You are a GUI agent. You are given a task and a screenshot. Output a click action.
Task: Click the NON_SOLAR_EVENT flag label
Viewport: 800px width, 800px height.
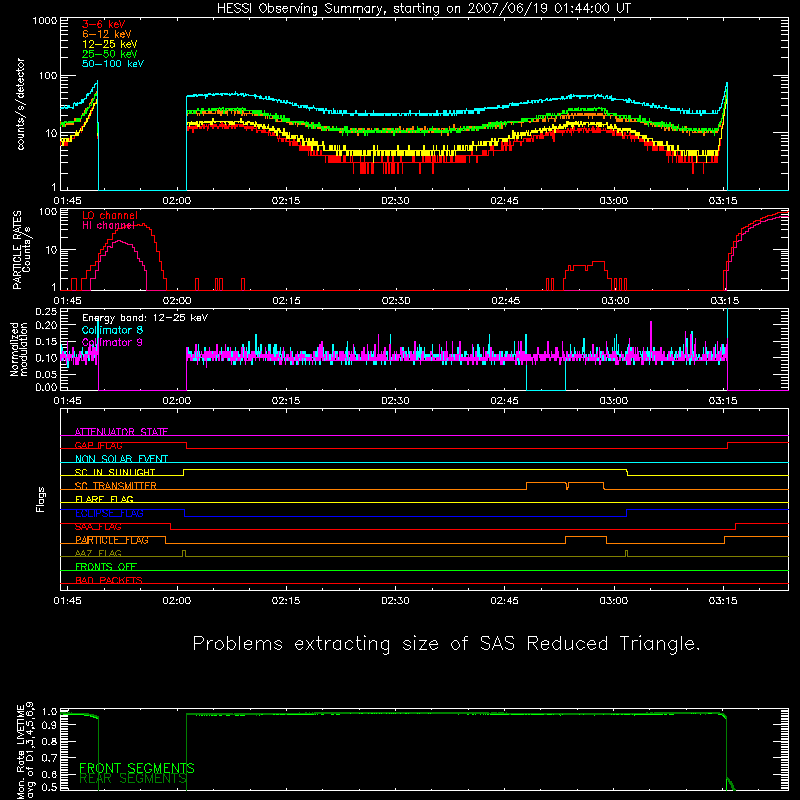[121, 459]
